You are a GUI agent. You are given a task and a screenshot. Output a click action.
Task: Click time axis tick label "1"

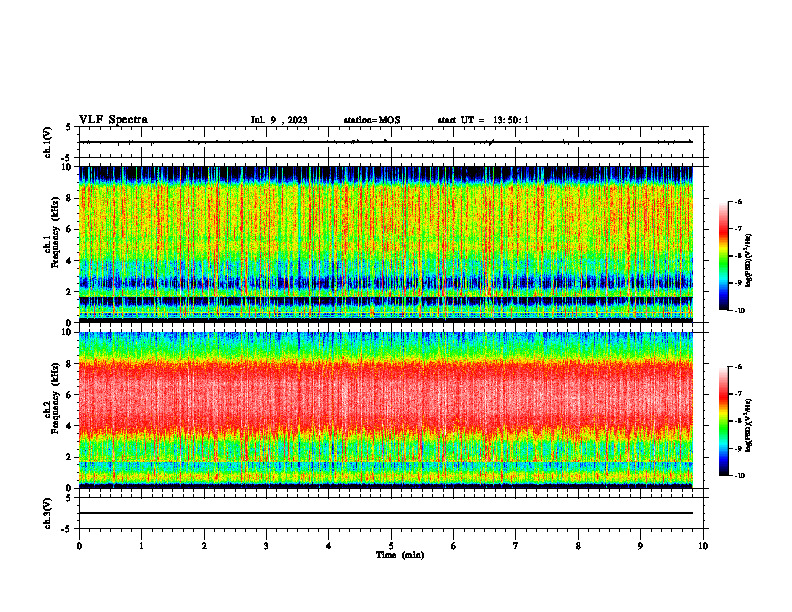tap(141, 546)
